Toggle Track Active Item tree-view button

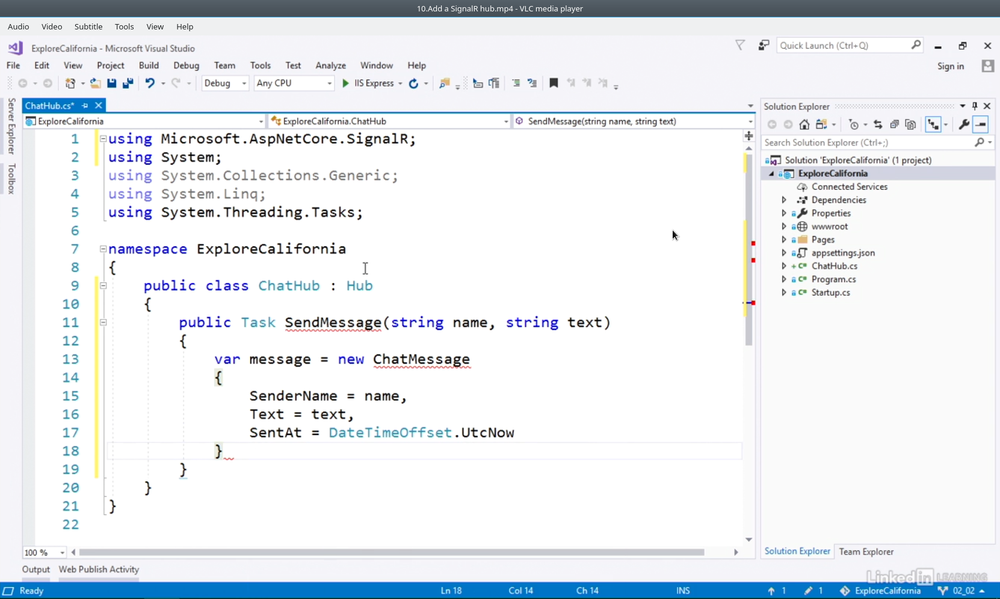click(x=934, y=124)
